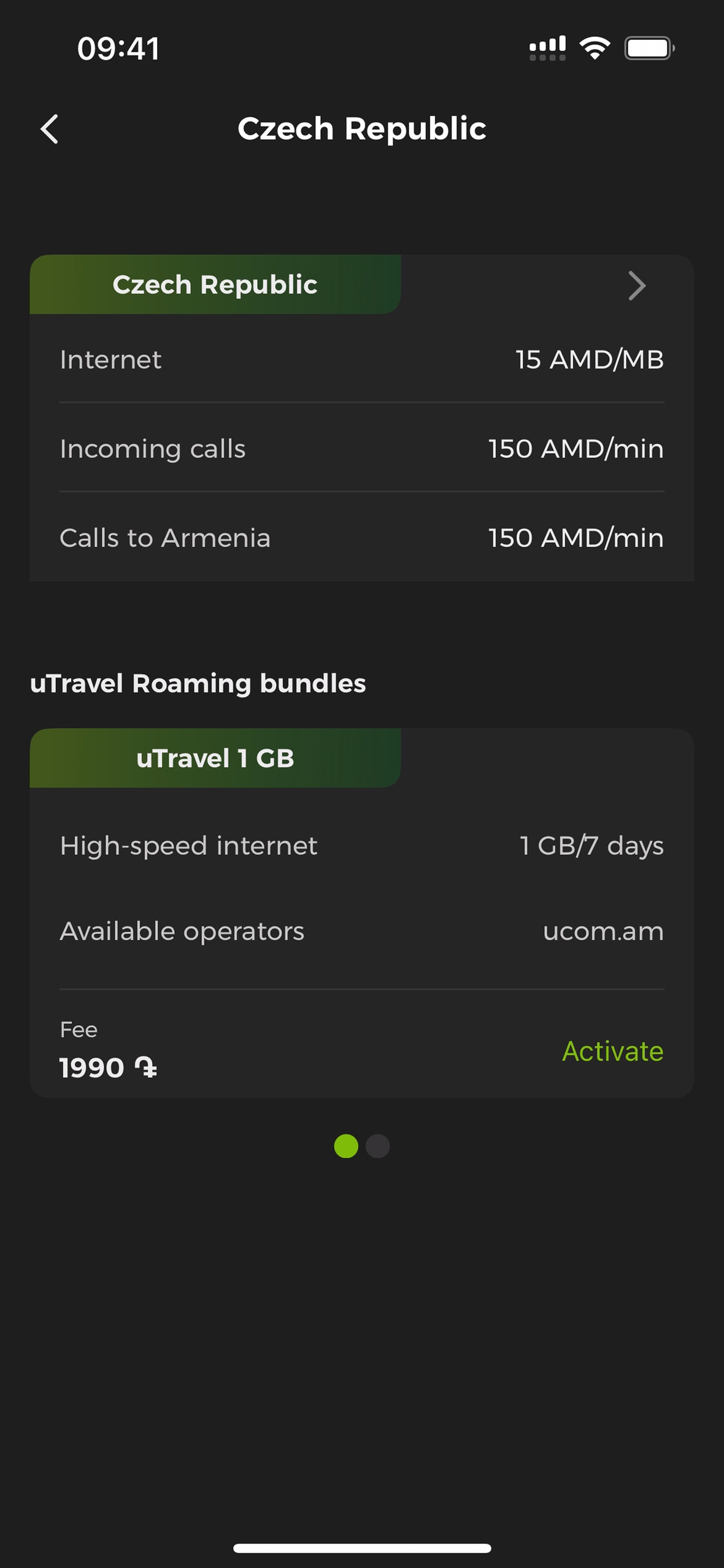The image size is (724, 1568).
Task: Tap the Wi-Fi status icon
Action: pos(595,48)
